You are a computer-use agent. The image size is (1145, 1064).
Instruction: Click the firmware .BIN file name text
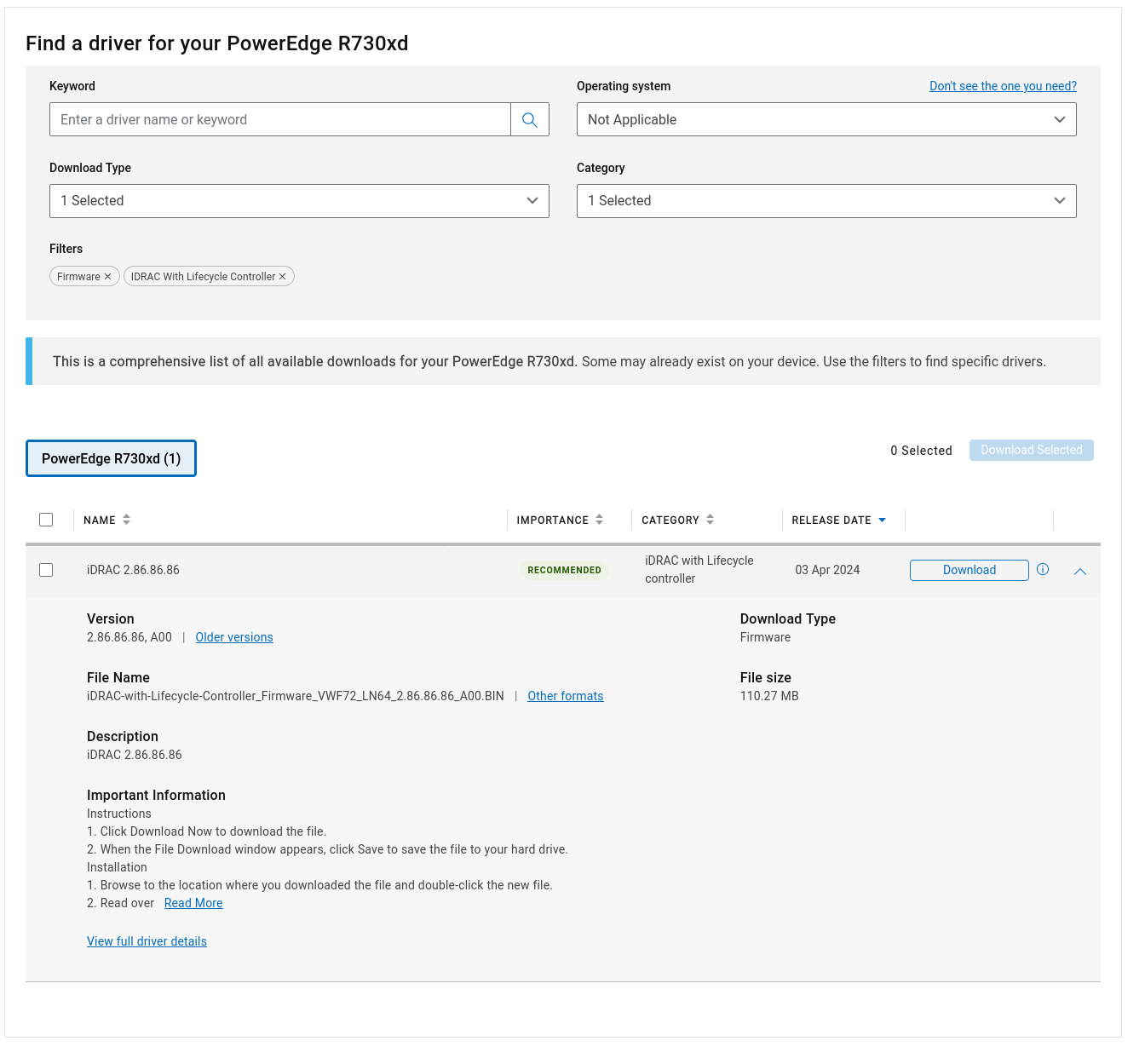[296, 696]
